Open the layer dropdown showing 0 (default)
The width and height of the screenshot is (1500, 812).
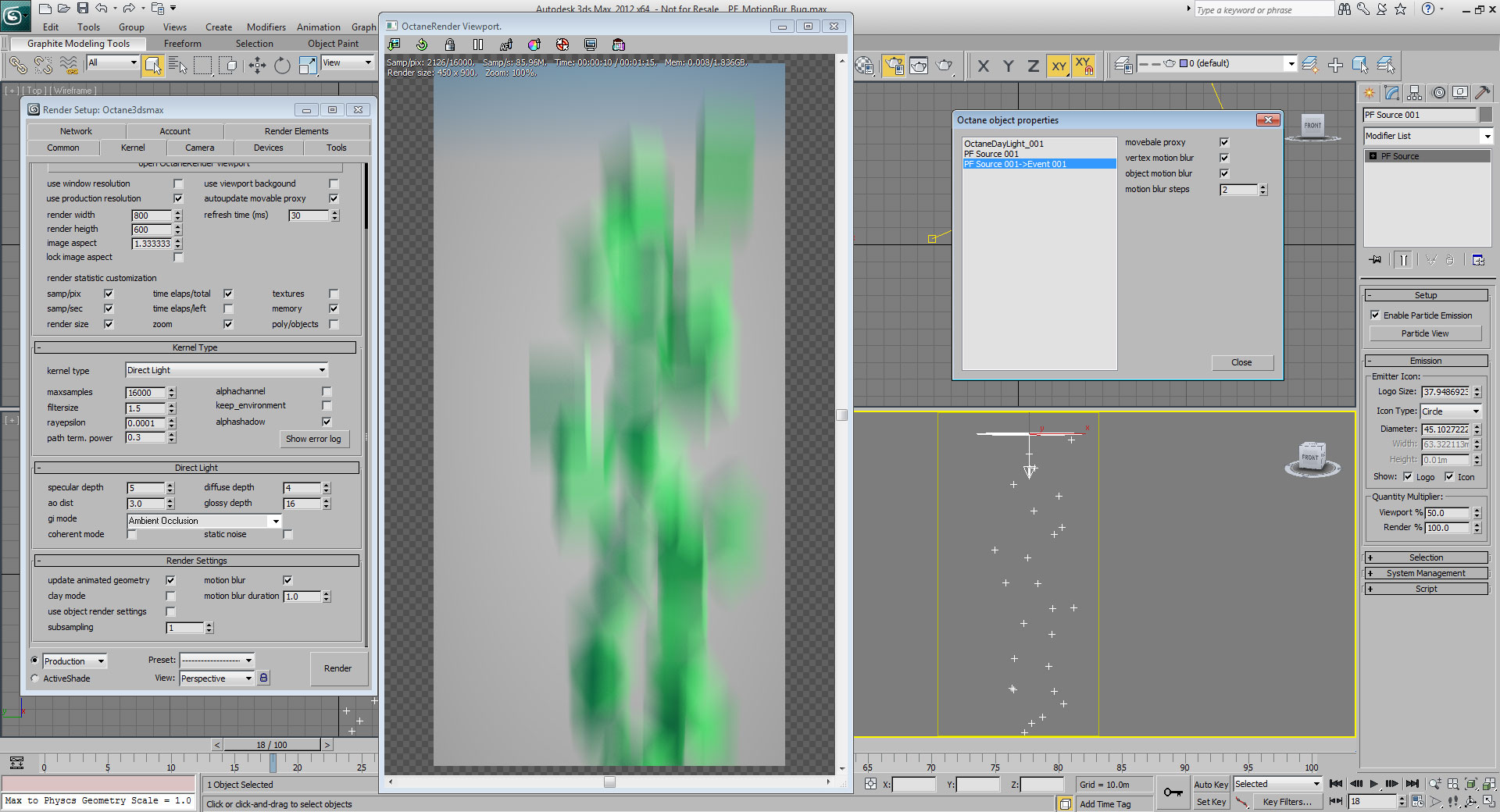pos(1216,64)
